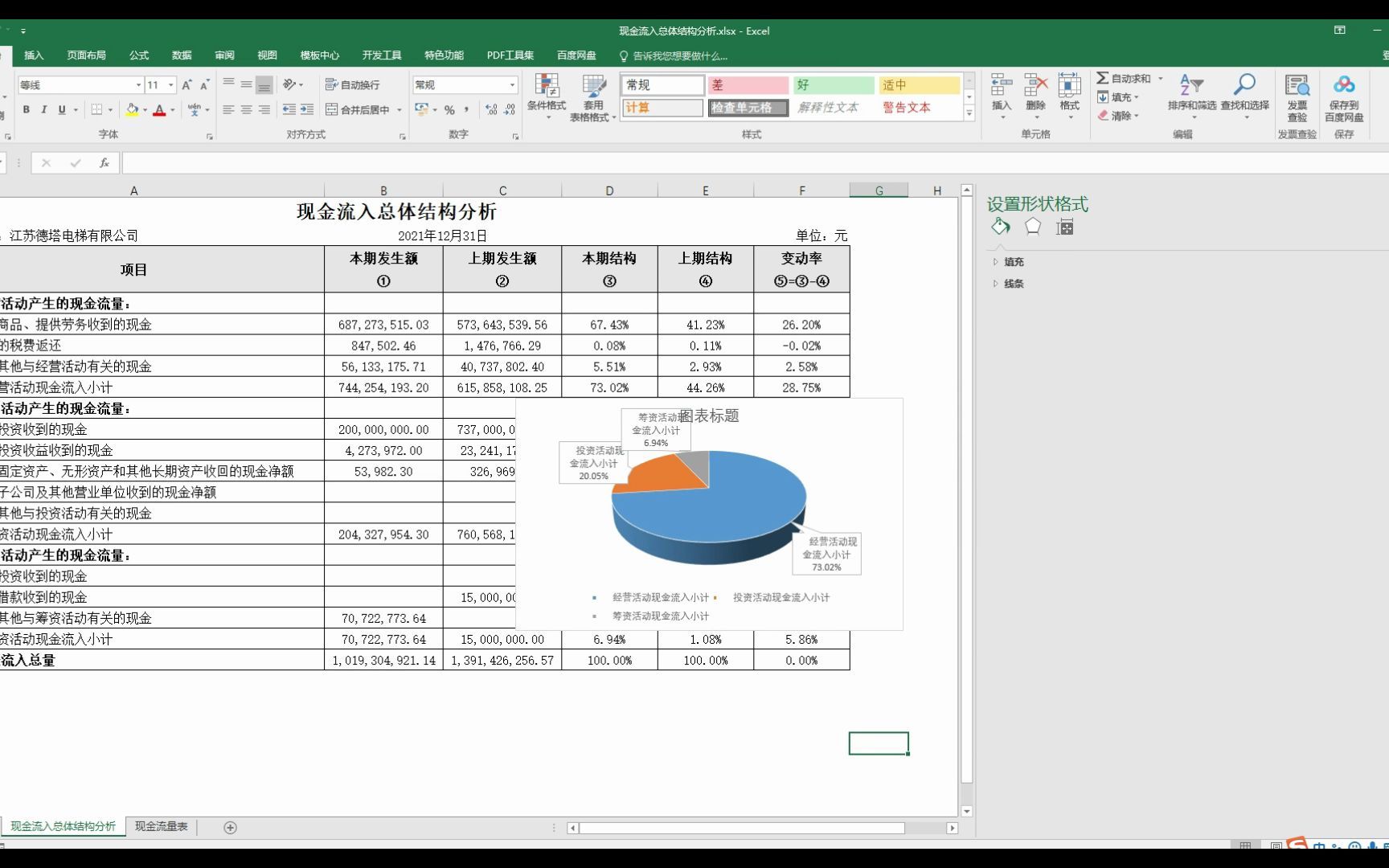
Task: Apply the 检查单元格 cell style
Action: click(748, 108)
